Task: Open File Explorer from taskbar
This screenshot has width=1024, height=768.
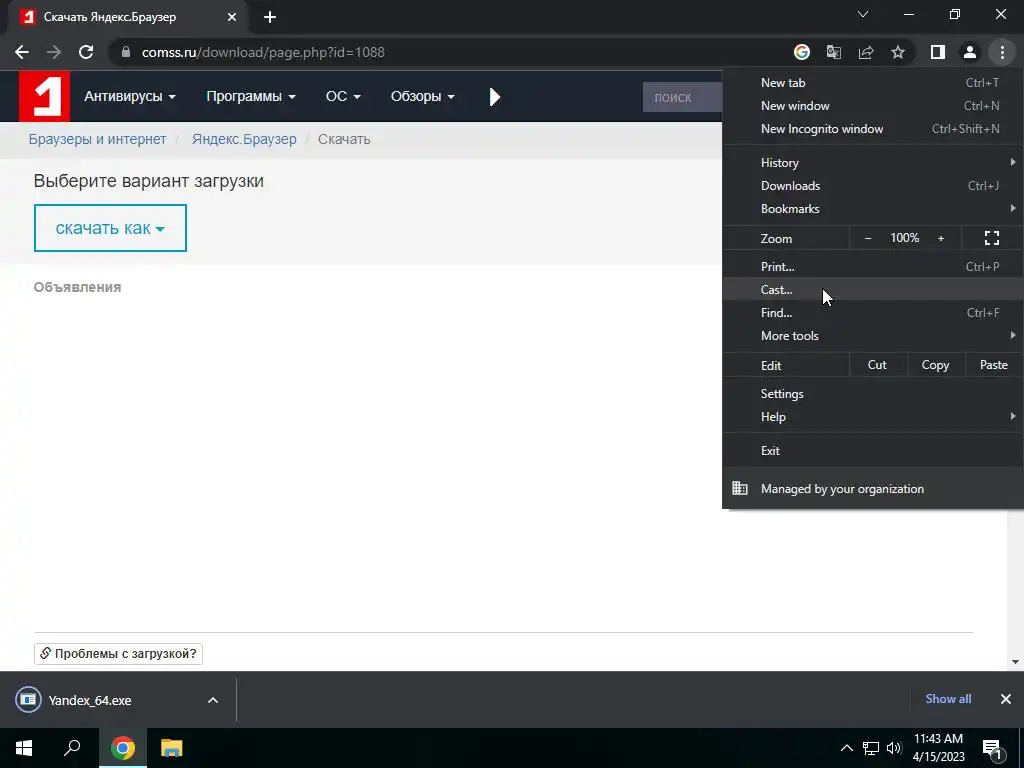Action: (172, 748)
